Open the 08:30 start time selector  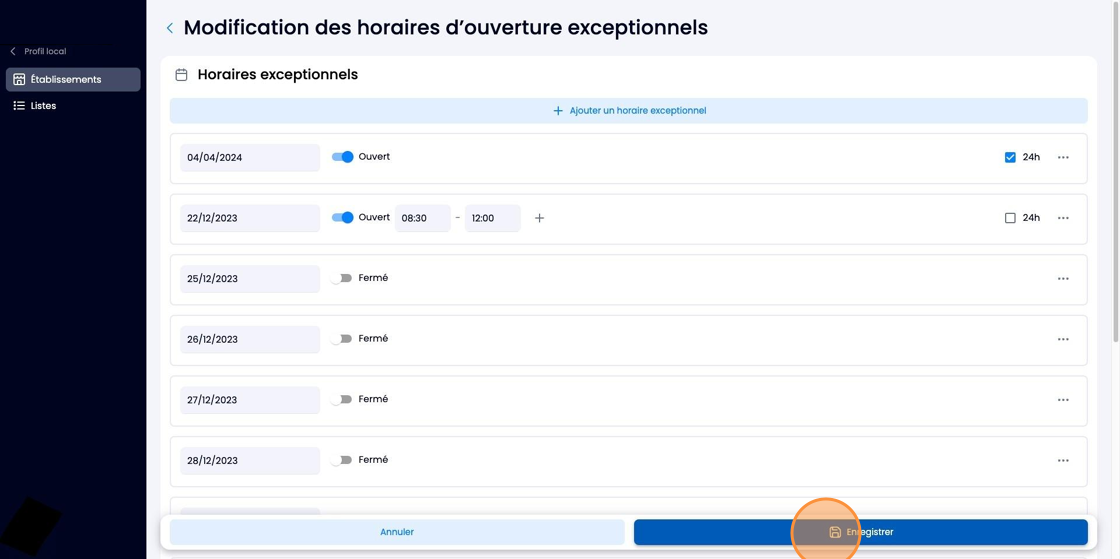pos(423,218)
